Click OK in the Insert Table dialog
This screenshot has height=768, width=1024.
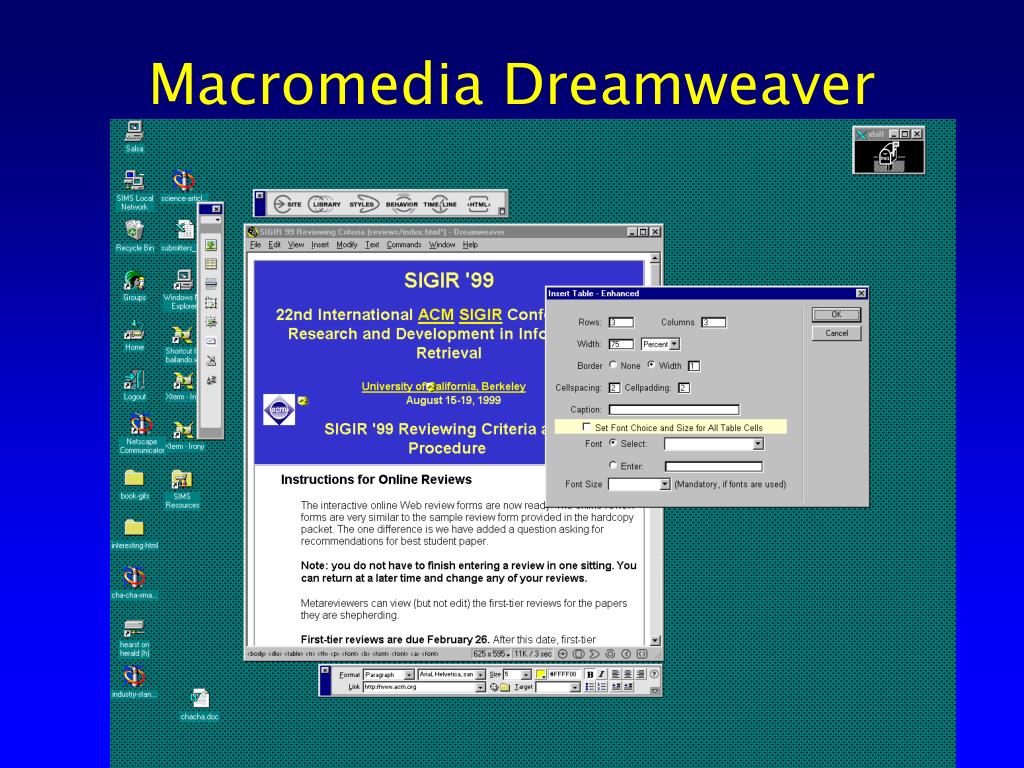[837, 315]
